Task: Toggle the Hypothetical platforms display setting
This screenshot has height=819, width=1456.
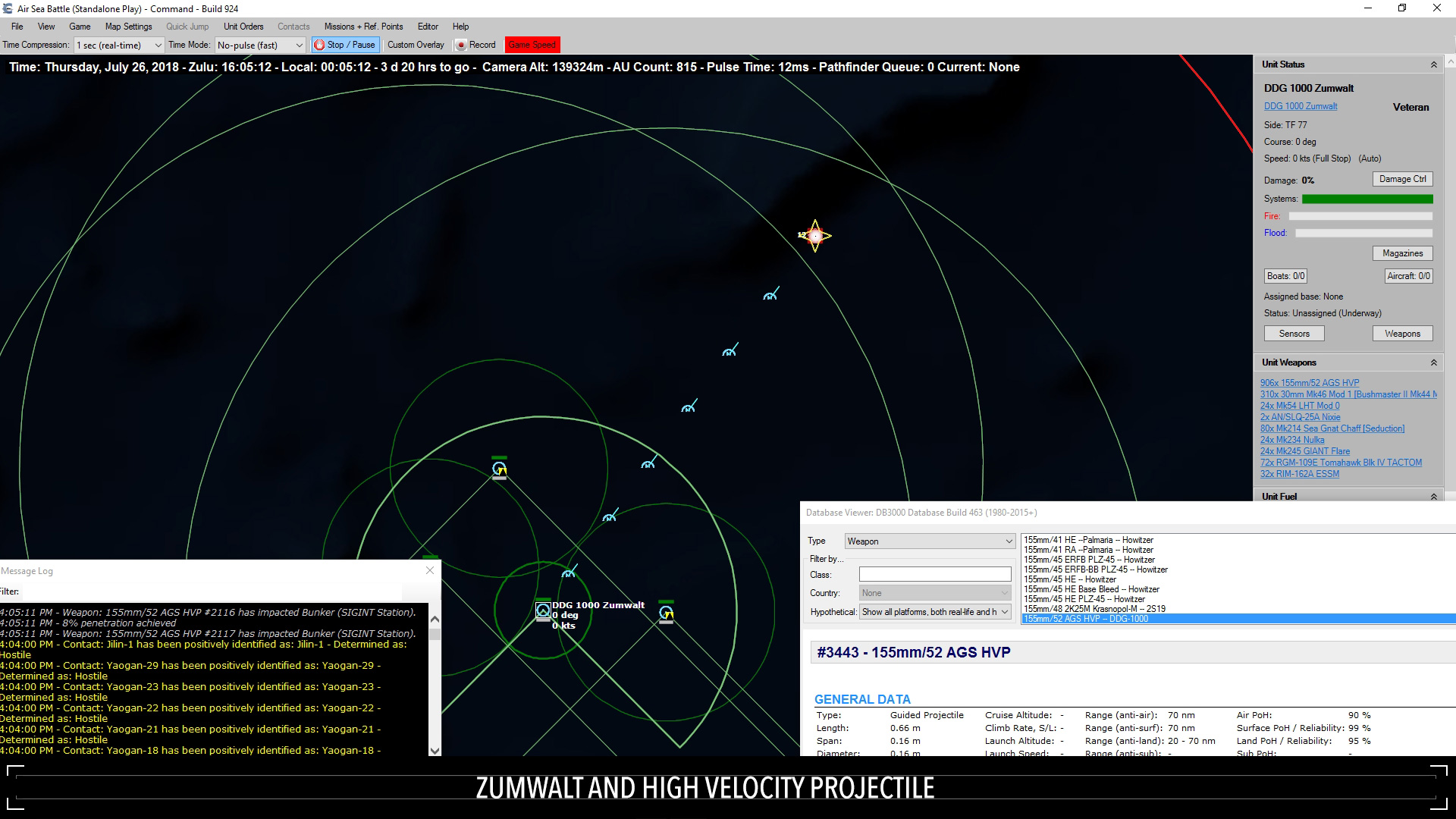Action: pos(935,611)
